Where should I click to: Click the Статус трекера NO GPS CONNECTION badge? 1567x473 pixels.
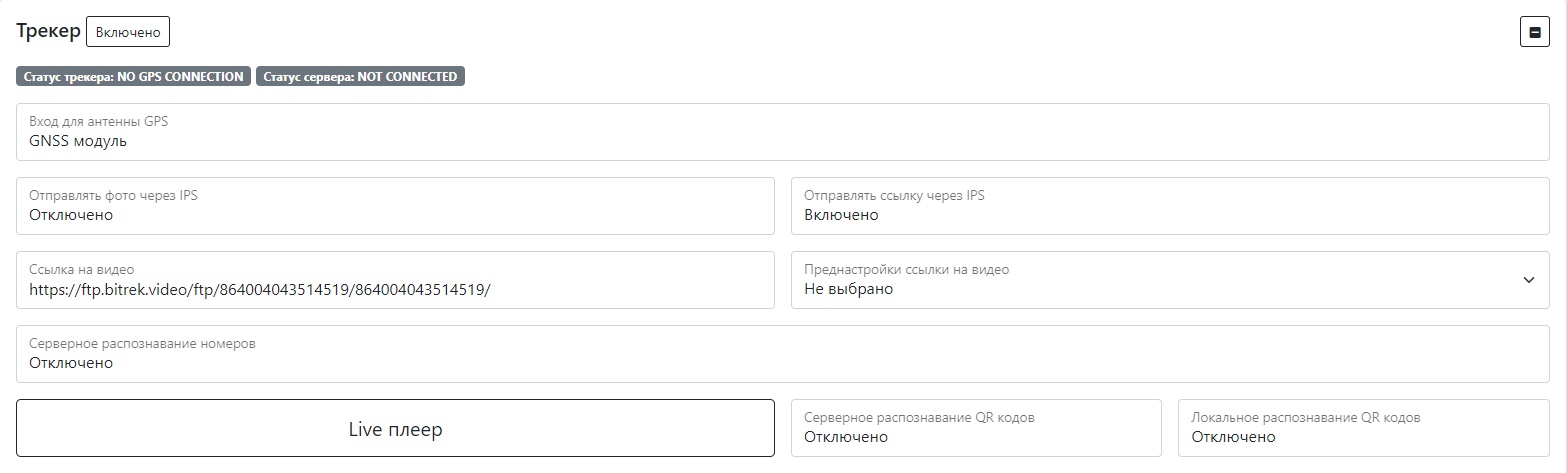pos(133,76)
